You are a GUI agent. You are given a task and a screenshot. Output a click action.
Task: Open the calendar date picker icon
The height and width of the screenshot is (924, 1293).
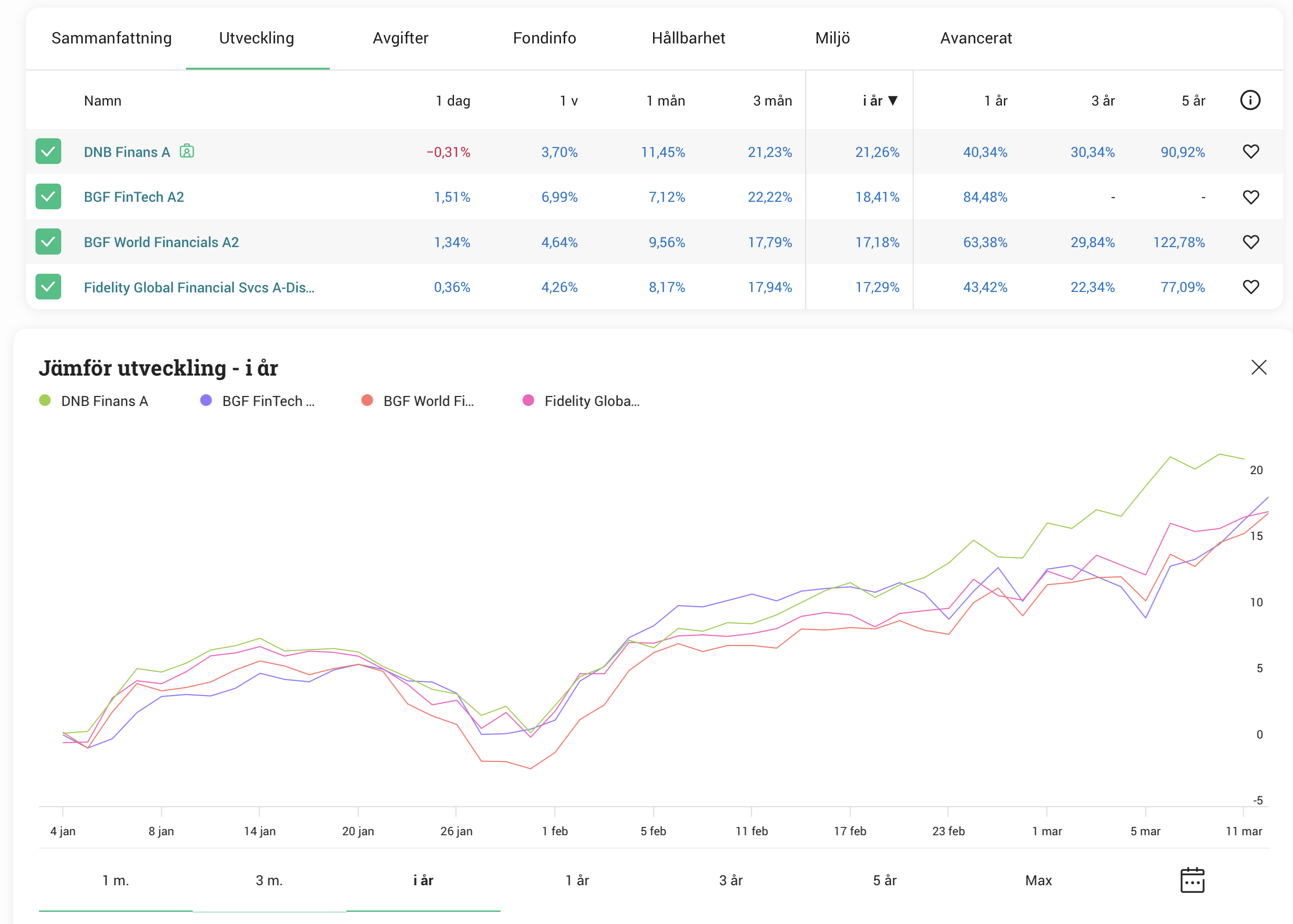tap(1192, 880)
